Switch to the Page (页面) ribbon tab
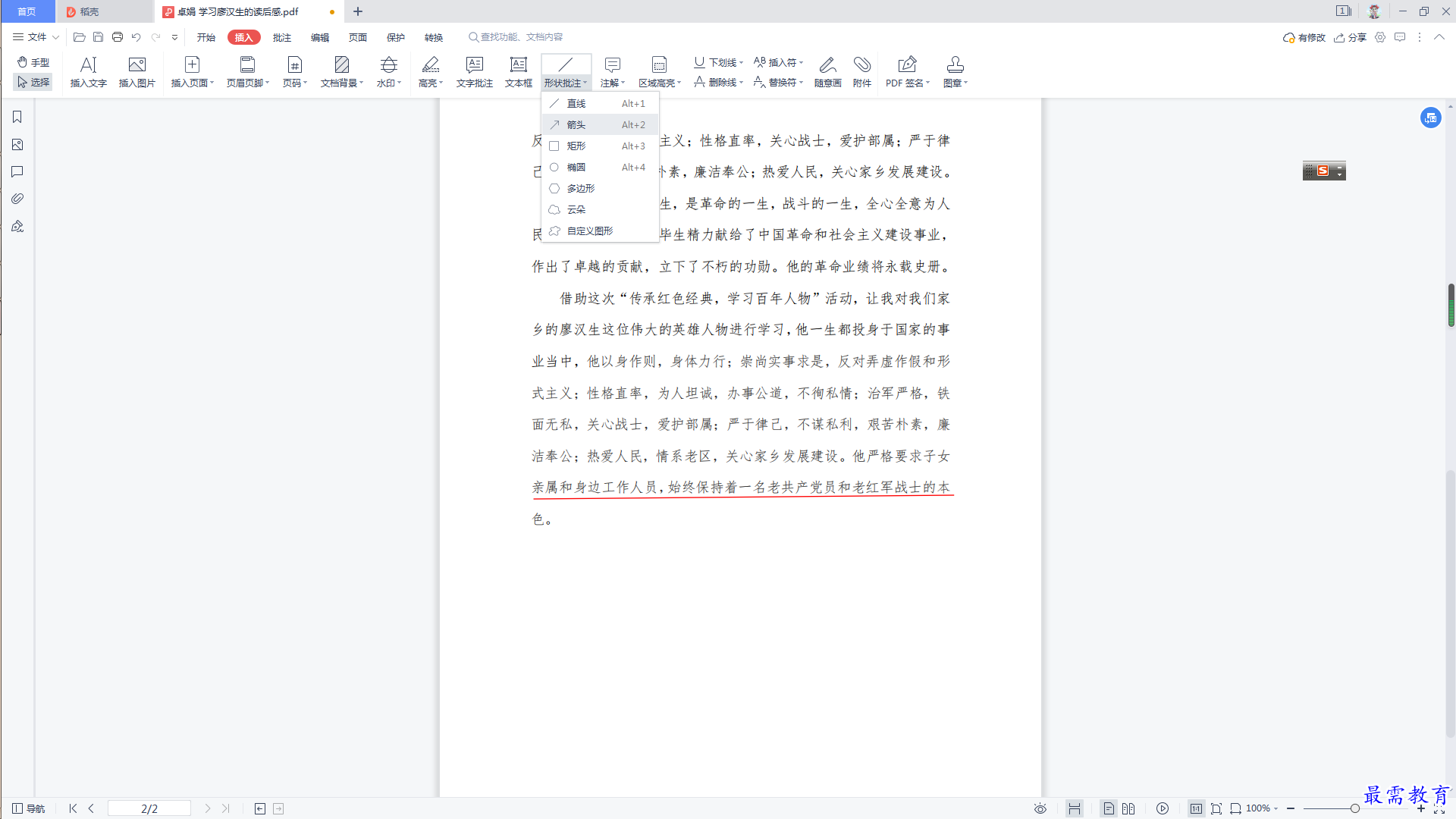Image resolution: width=1456 pixels, height=819 pixels. [358, 37]
